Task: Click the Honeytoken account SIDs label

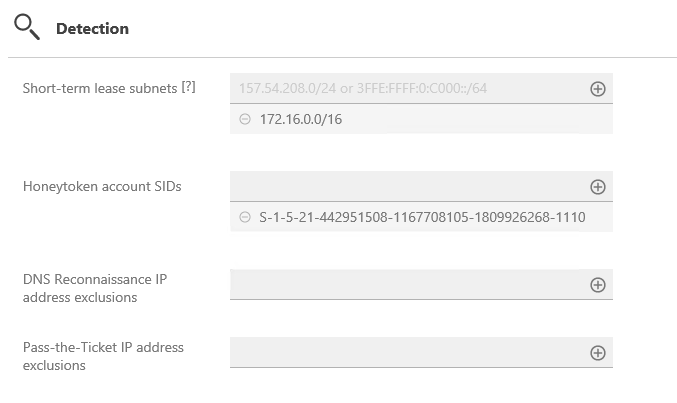Action: (102, 187)
